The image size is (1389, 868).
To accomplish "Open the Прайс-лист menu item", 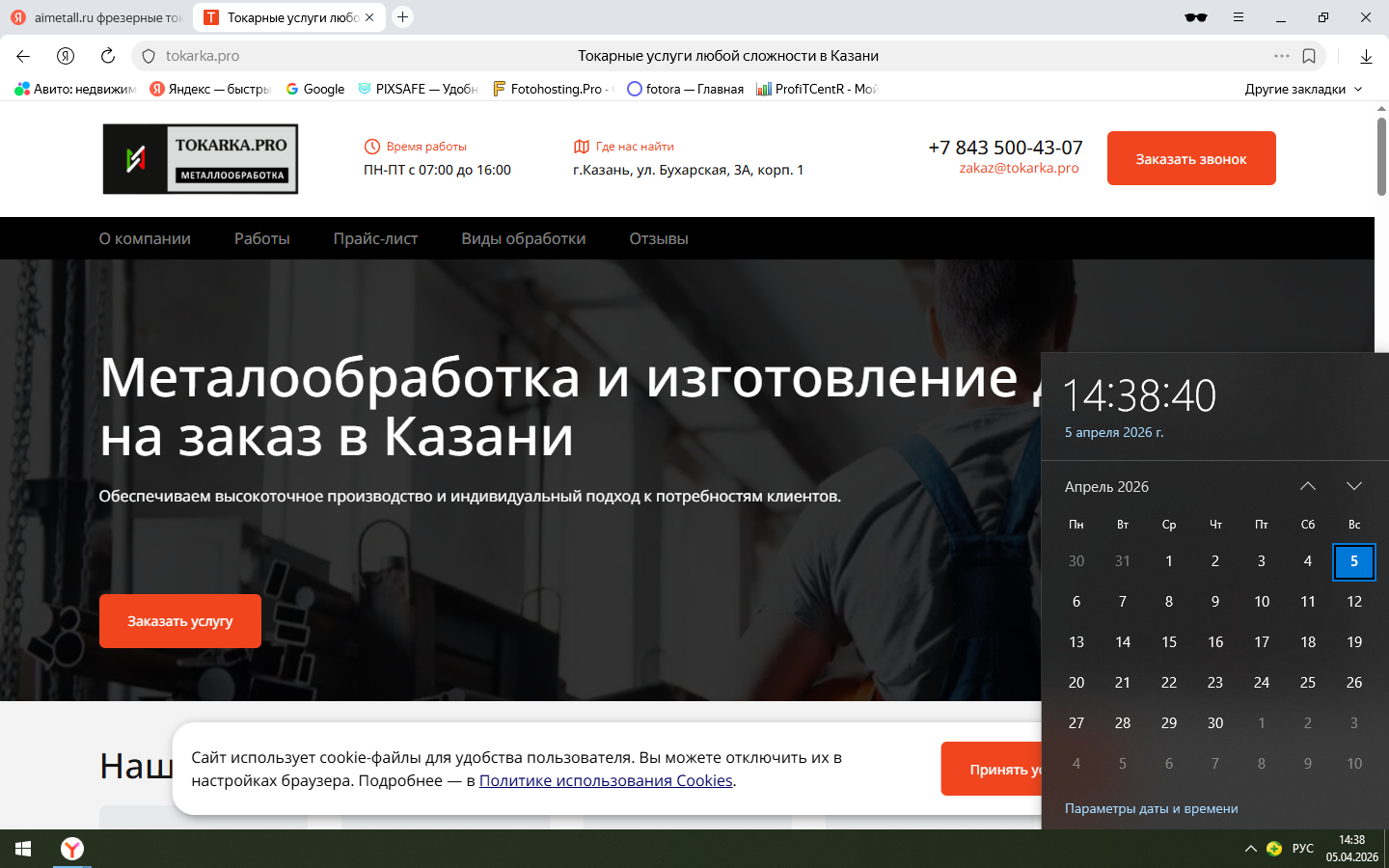I will 375,238.
